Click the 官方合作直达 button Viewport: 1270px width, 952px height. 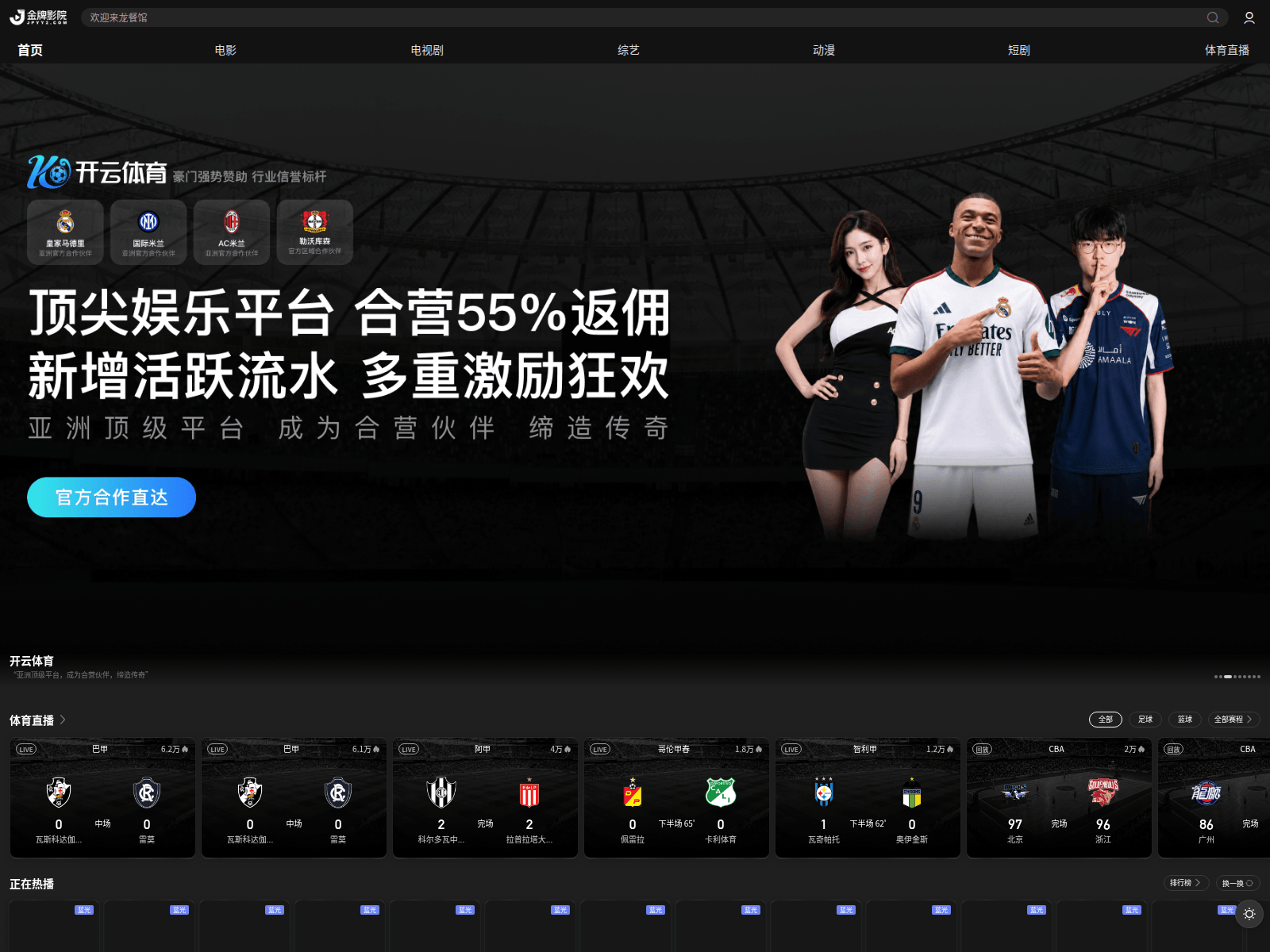[x=111, y=497]
